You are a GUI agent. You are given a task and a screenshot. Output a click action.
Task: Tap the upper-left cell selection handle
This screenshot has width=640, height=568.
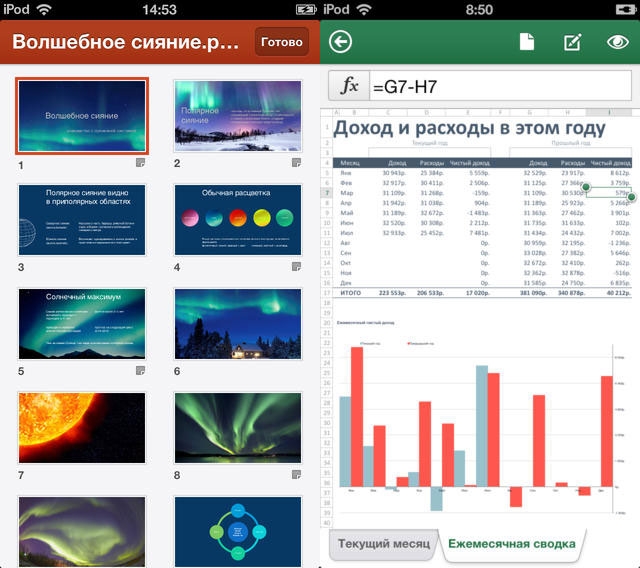coord(585,187)
